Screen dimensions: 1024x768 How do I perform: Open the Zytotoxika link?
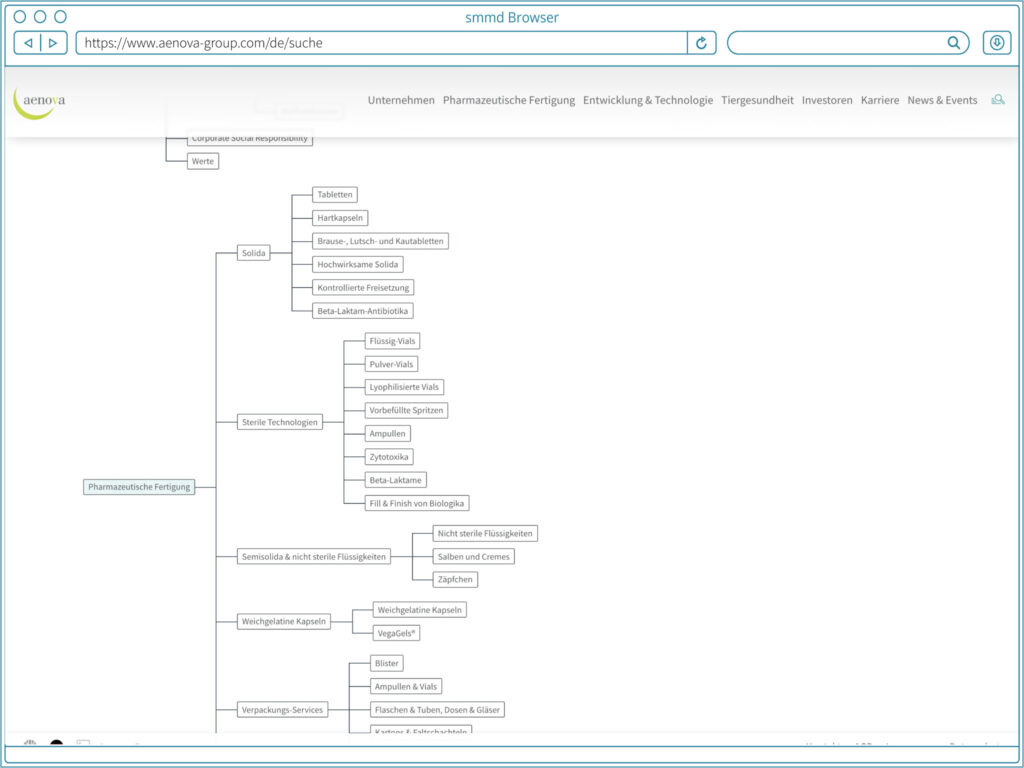tap(389, 457)
